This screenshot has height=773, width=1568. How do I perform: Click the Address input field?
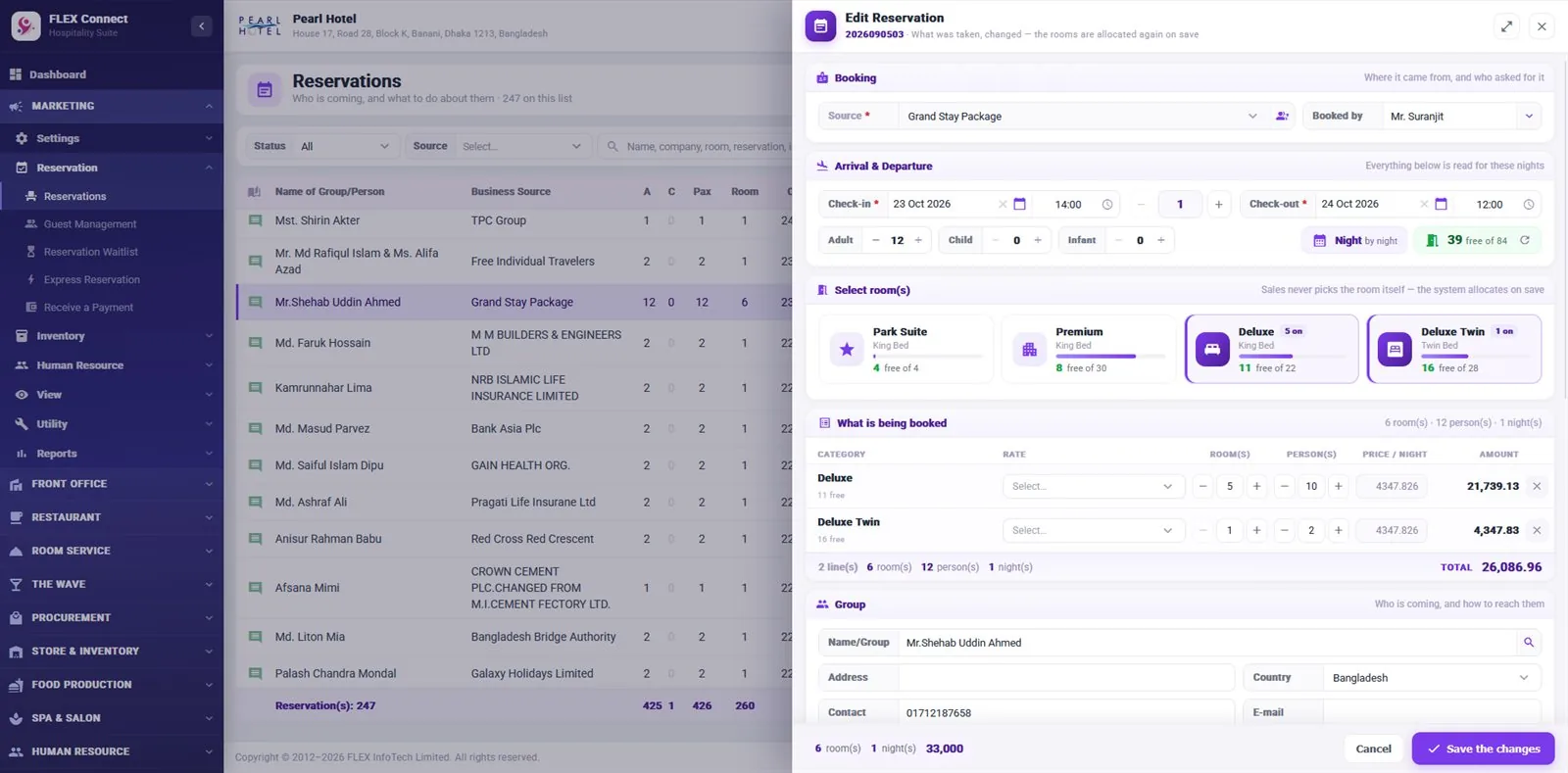(1066, 677)
